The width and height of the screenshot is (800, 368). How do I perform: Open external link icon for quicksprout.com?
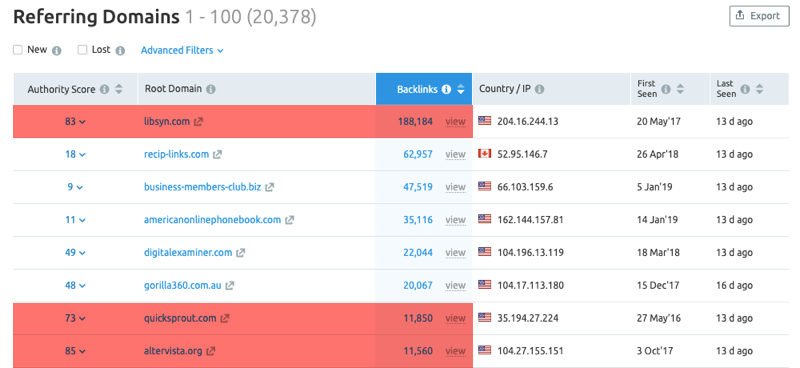click(x=225, y=318)
